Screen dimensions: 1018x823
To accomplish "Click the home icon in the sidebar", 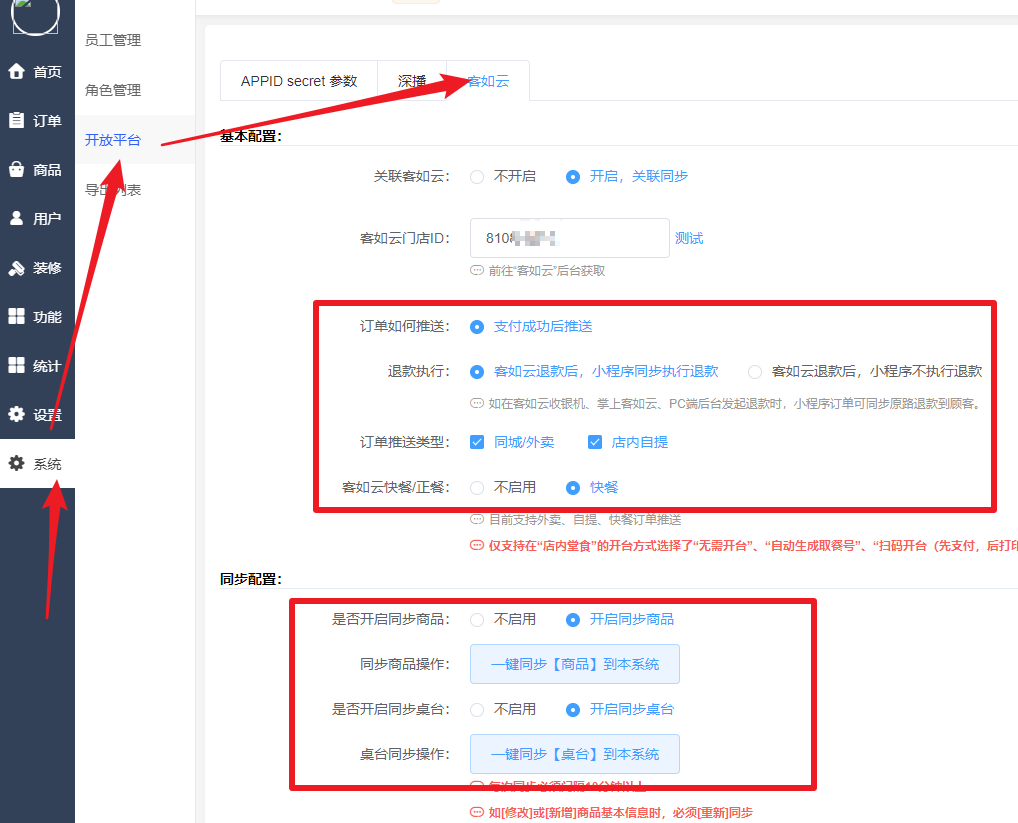I will (x=17, y=71).
